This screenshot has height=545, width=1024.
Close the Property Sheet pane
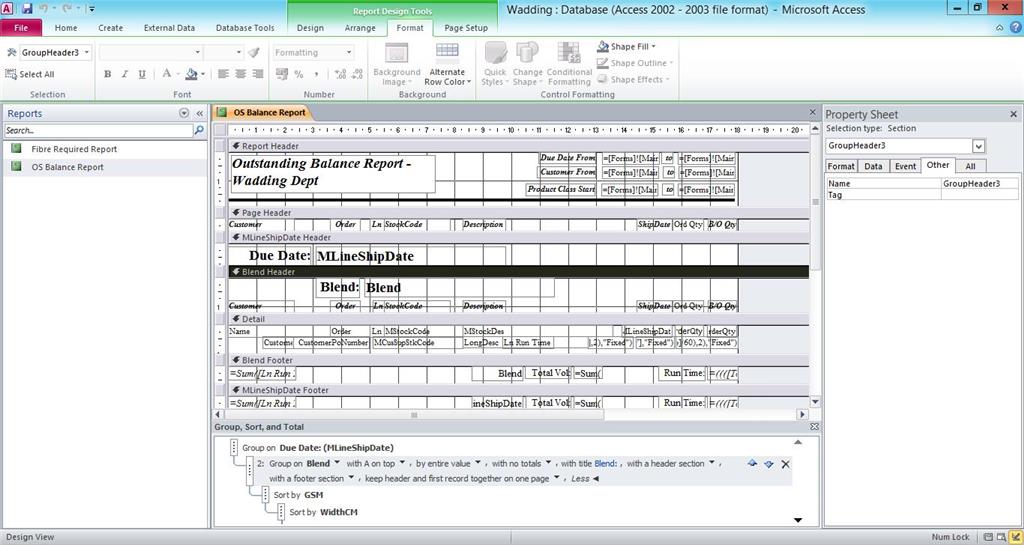tap(1014, 114)
